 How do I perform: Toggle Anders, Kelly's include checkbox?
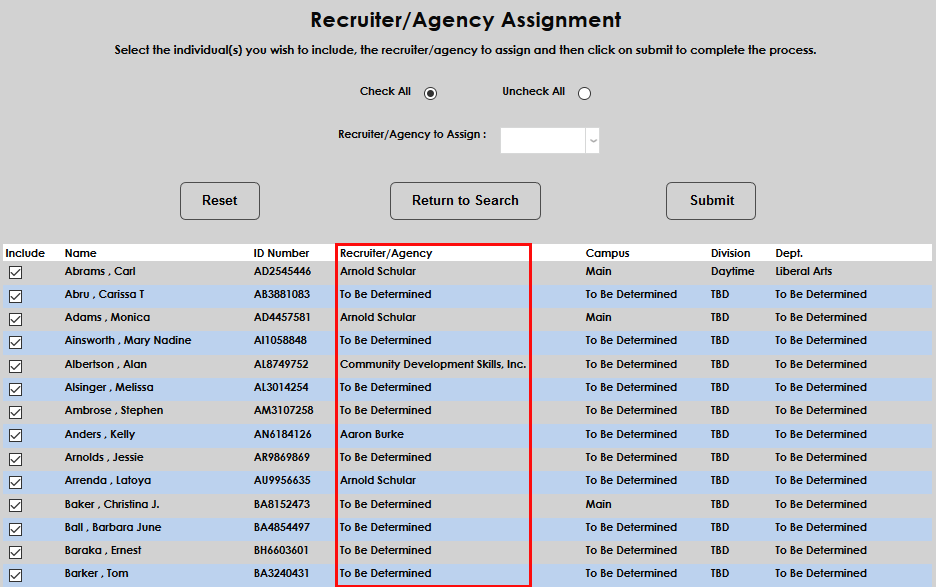pyautogui.click(x=15, y=434)
